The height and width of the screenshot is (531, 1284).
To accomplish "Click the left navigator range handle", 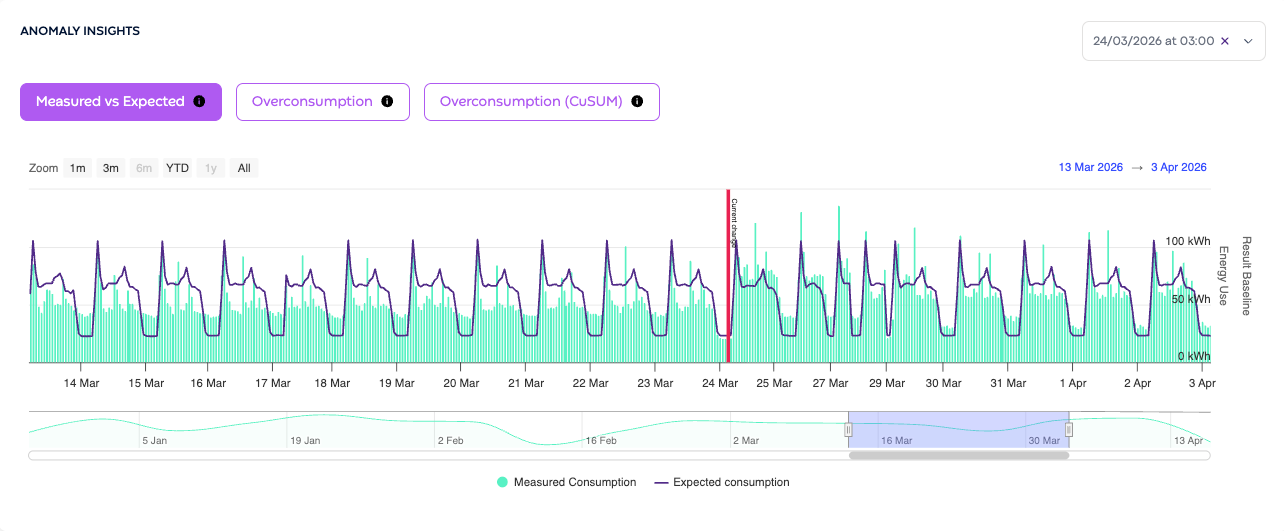I will 848,430.
